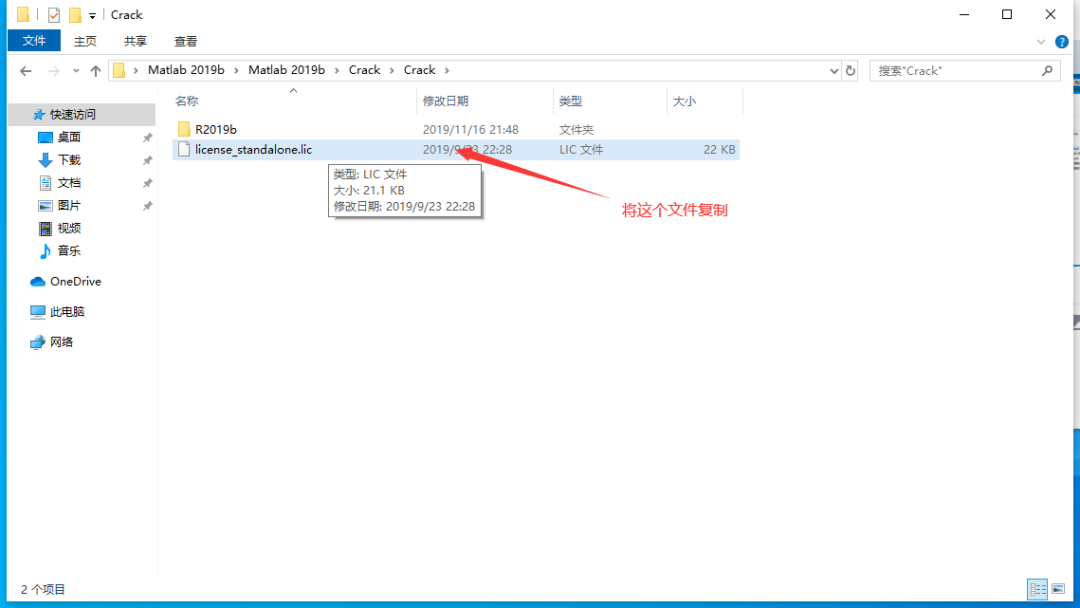
Task: Click first Matlab 2019b breadcrumb
Action: click(186, 70)
